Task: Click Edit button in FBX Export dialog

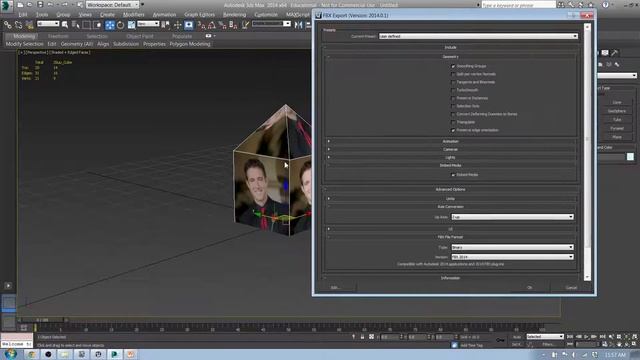Action: pos(335,288)
